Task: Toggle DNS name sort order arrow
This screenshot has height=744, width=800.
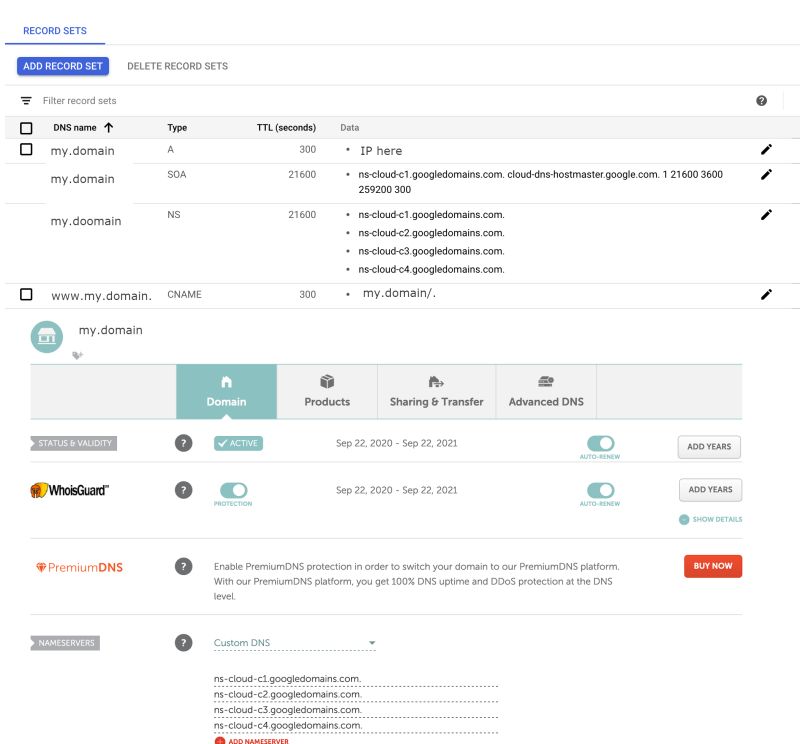Action: point(109,127)
